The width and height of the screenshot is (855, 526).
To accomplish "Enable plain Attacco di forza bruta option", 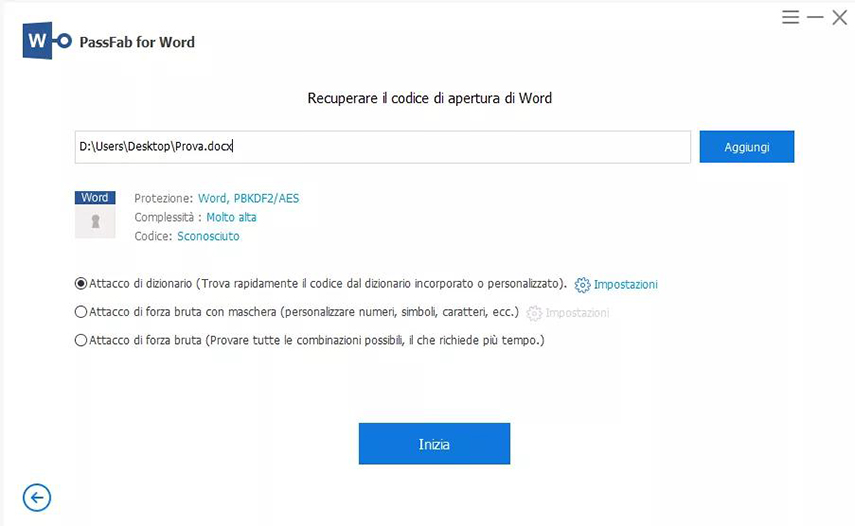I will [81, 340].
